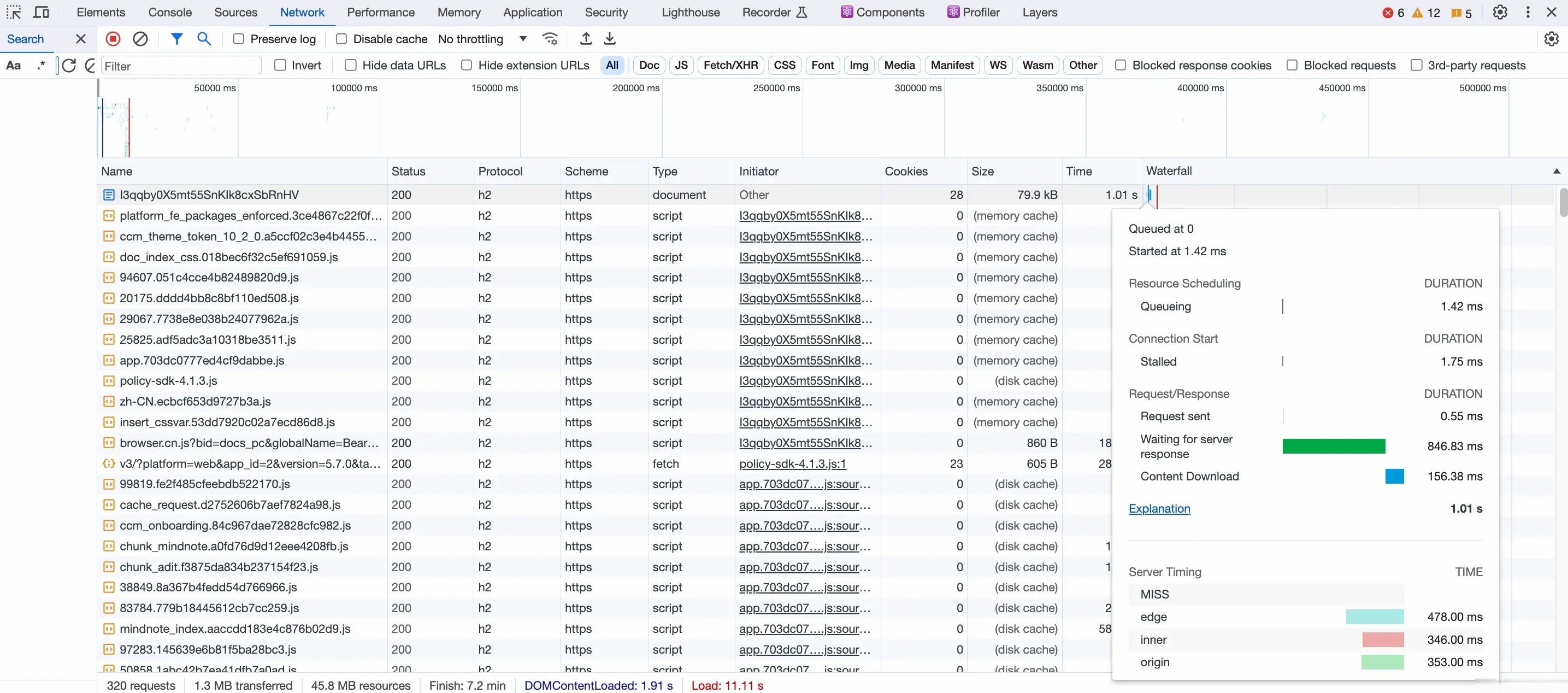Export HAR file download icon

(609, 39)
